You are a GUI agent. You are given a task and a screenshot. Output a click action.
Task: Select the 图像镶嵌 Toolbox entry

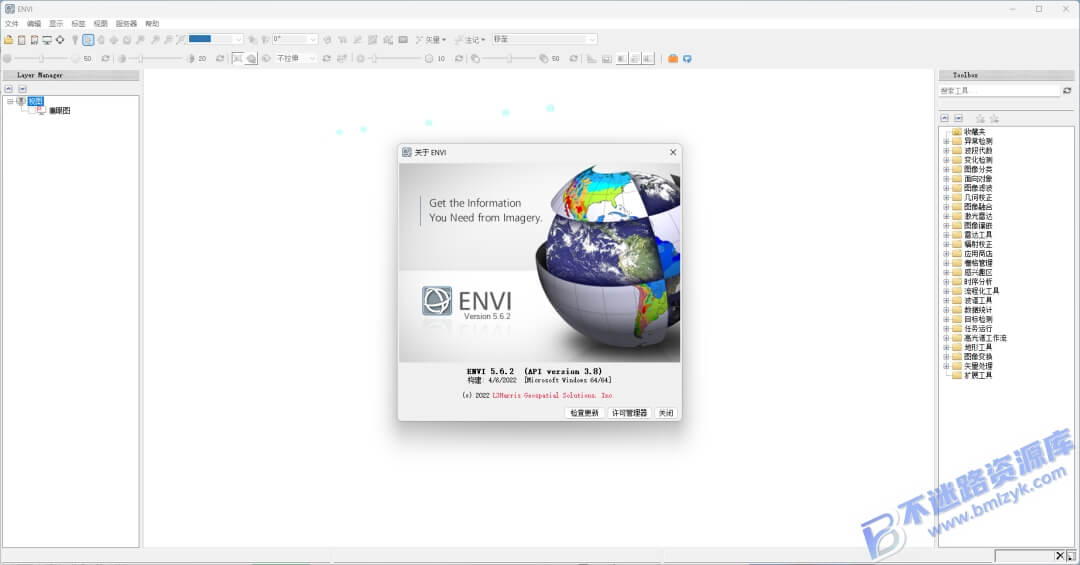(978, 225)
